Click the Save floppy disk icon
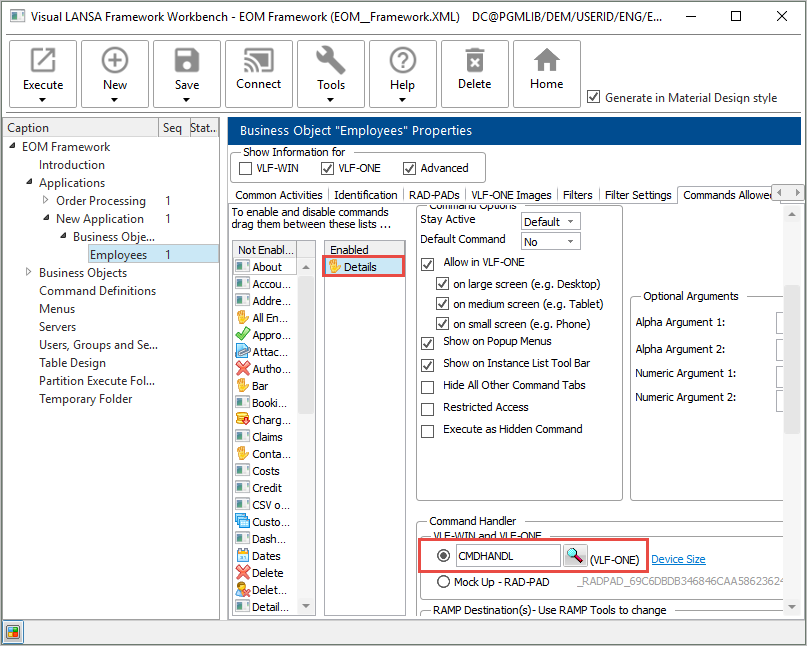This screenshot has height=646, width=807. (186, 60)
